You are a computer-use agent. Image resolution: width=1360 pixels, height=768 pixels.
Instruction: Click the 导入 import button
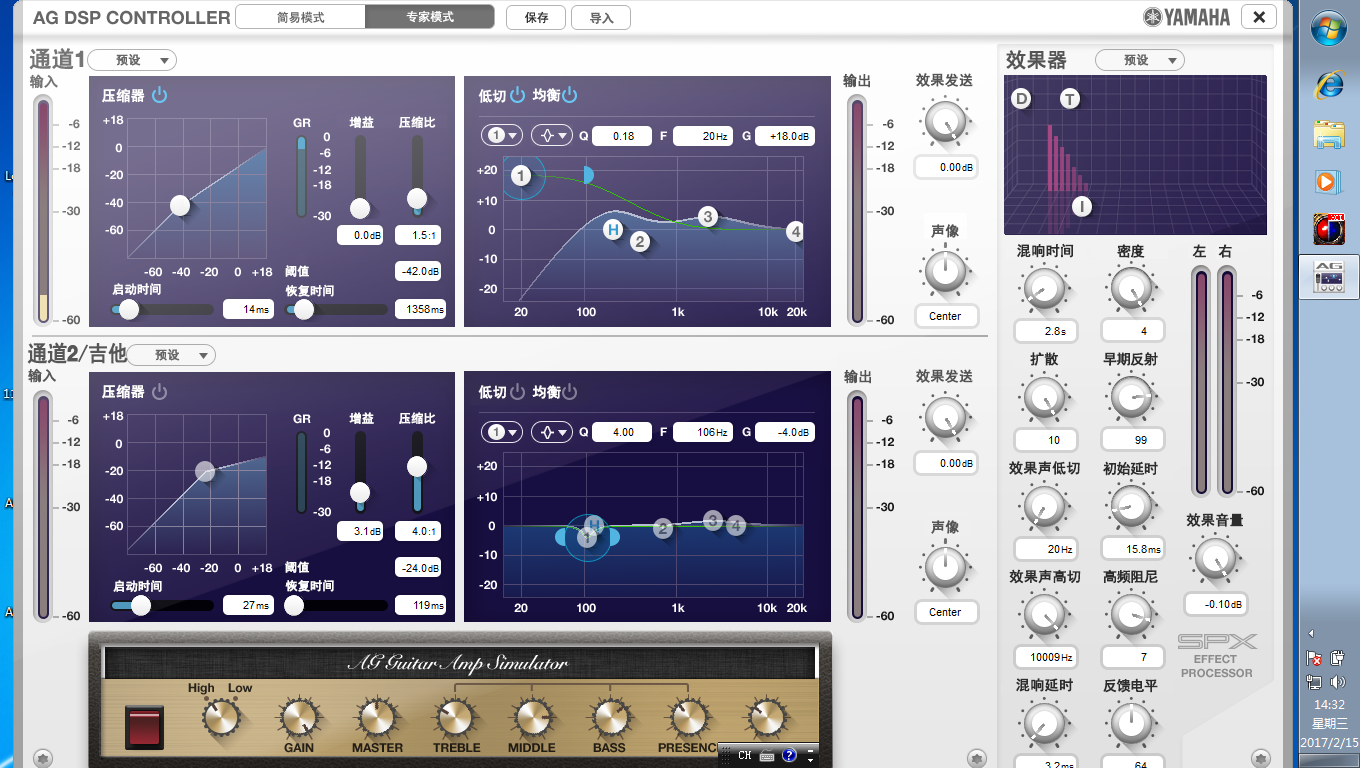[601, 17]
